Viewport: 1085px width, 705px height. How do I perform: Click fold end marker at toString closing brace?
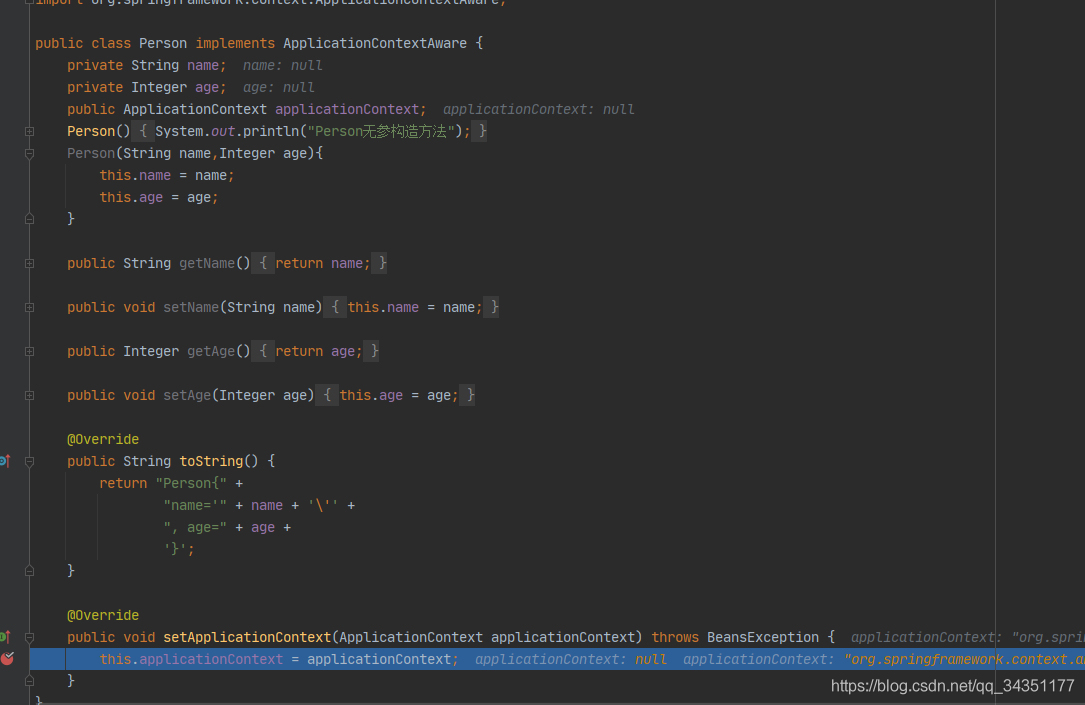[x=29, y=571]
